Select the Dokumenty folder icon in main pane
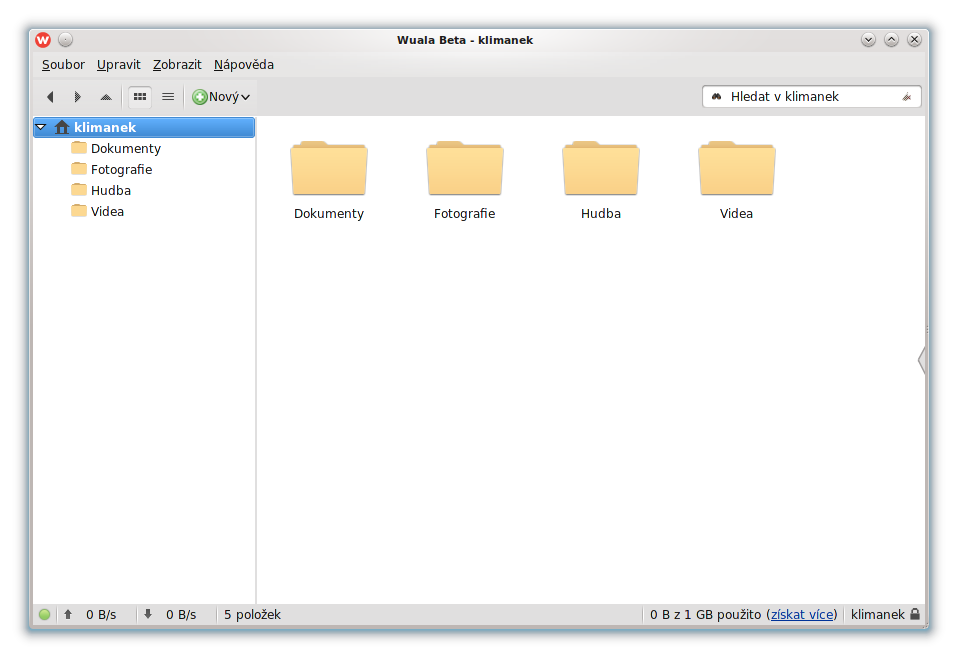The width and height of the screenshot is (958, 658). pyautogui.click(x=329, y=169)
